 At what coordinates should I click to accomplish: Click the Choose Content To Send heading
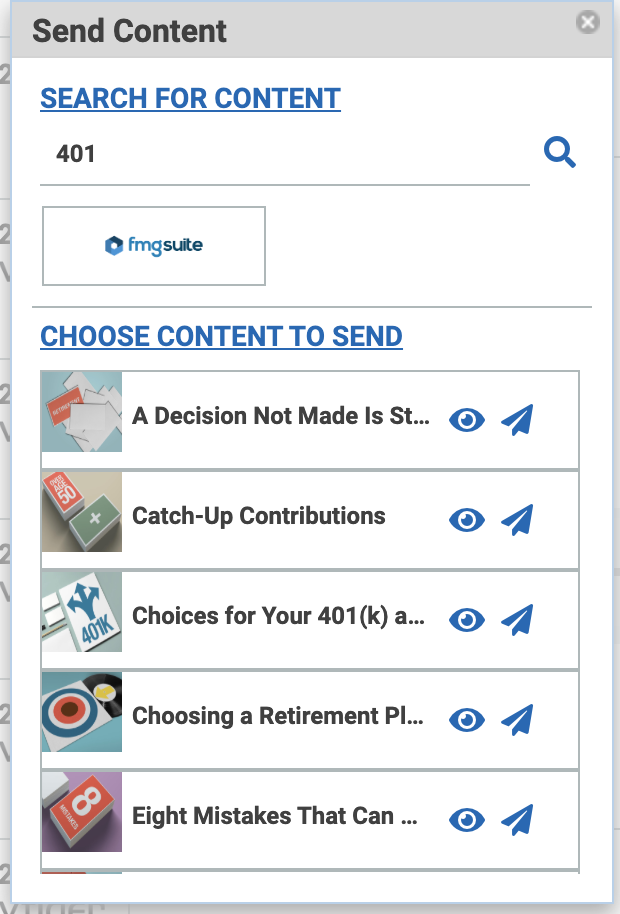[x=221, y=336]
